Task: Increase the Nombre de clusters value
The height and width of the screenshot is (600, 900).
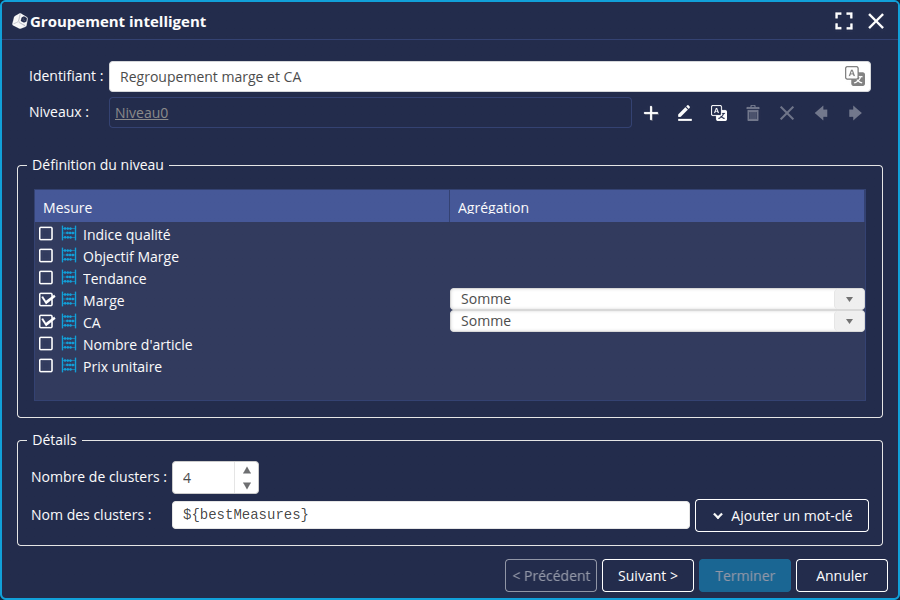Action: pos(247,470)
